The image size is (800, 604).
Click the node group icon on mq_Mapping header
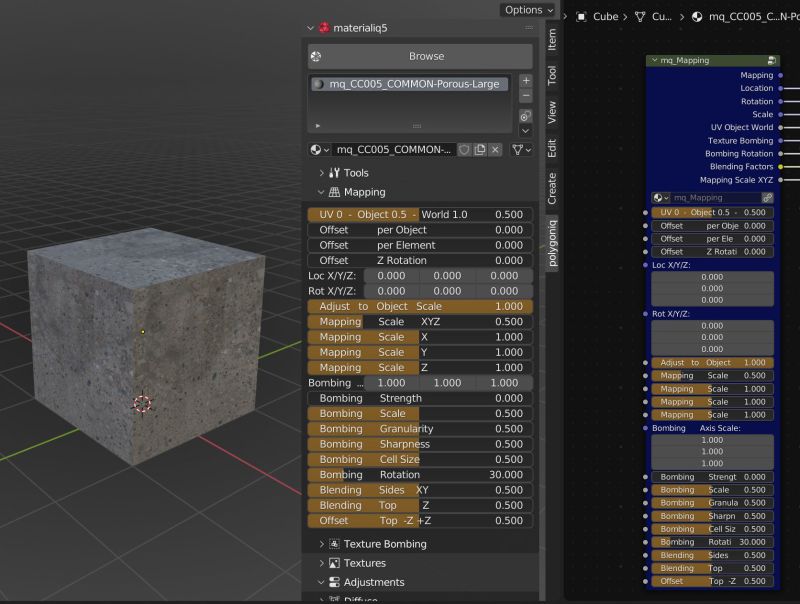coord(770,60)
